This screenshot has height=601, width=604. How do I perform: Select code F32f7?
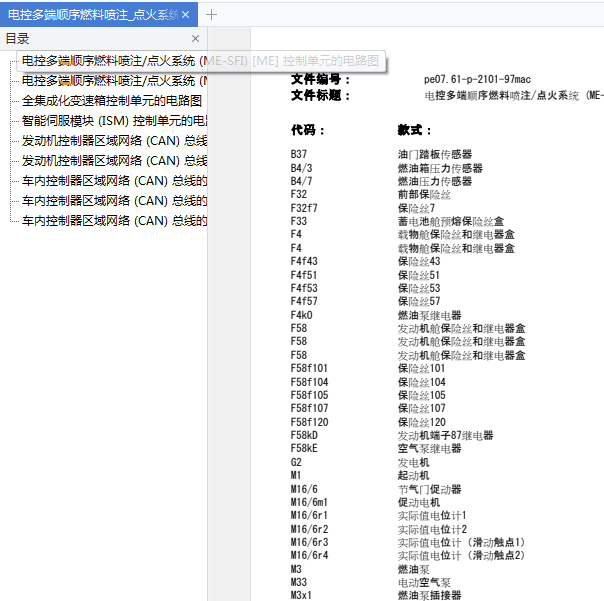tap(304, 208)
